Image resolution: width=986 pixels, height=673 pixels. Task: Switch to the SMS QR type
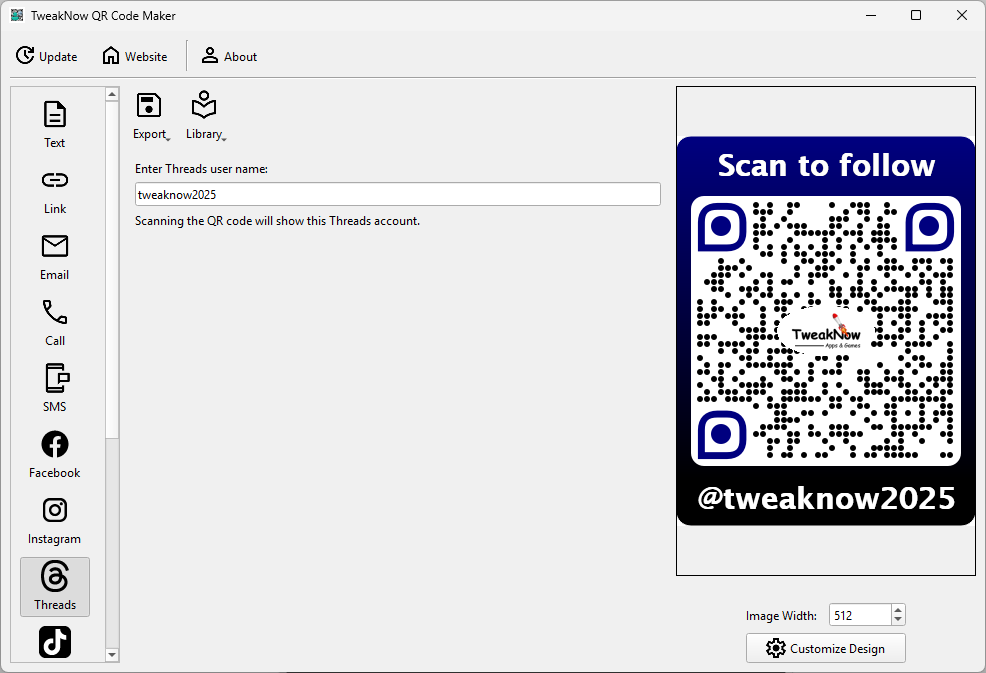pyautogui.click(x=55, y=387)
